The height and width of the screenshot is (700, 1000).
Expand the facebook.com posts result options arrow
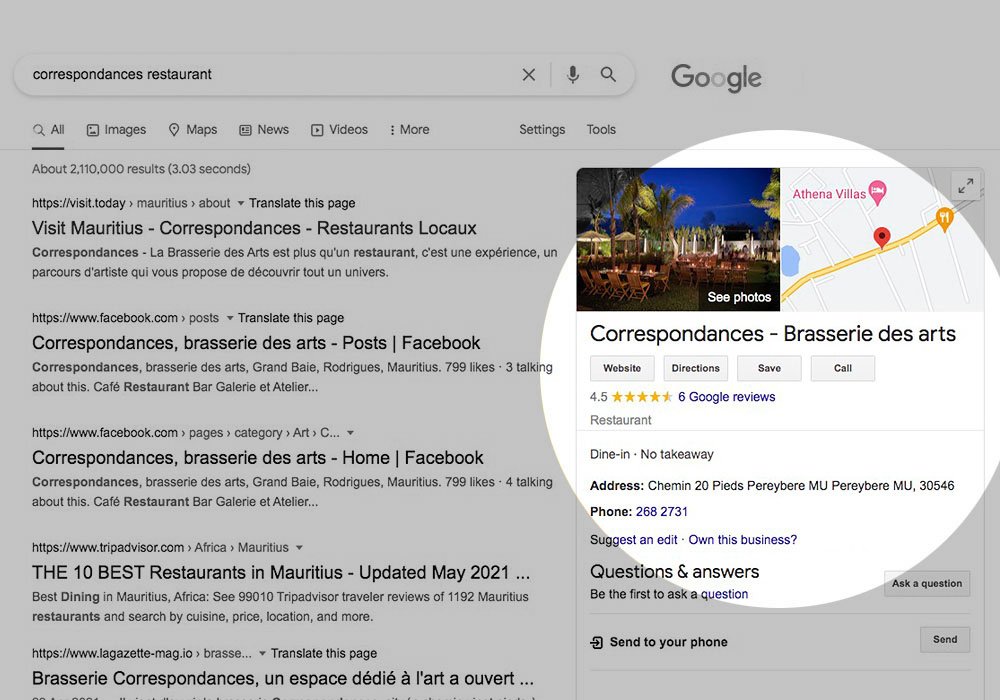[x=230, y=318]
